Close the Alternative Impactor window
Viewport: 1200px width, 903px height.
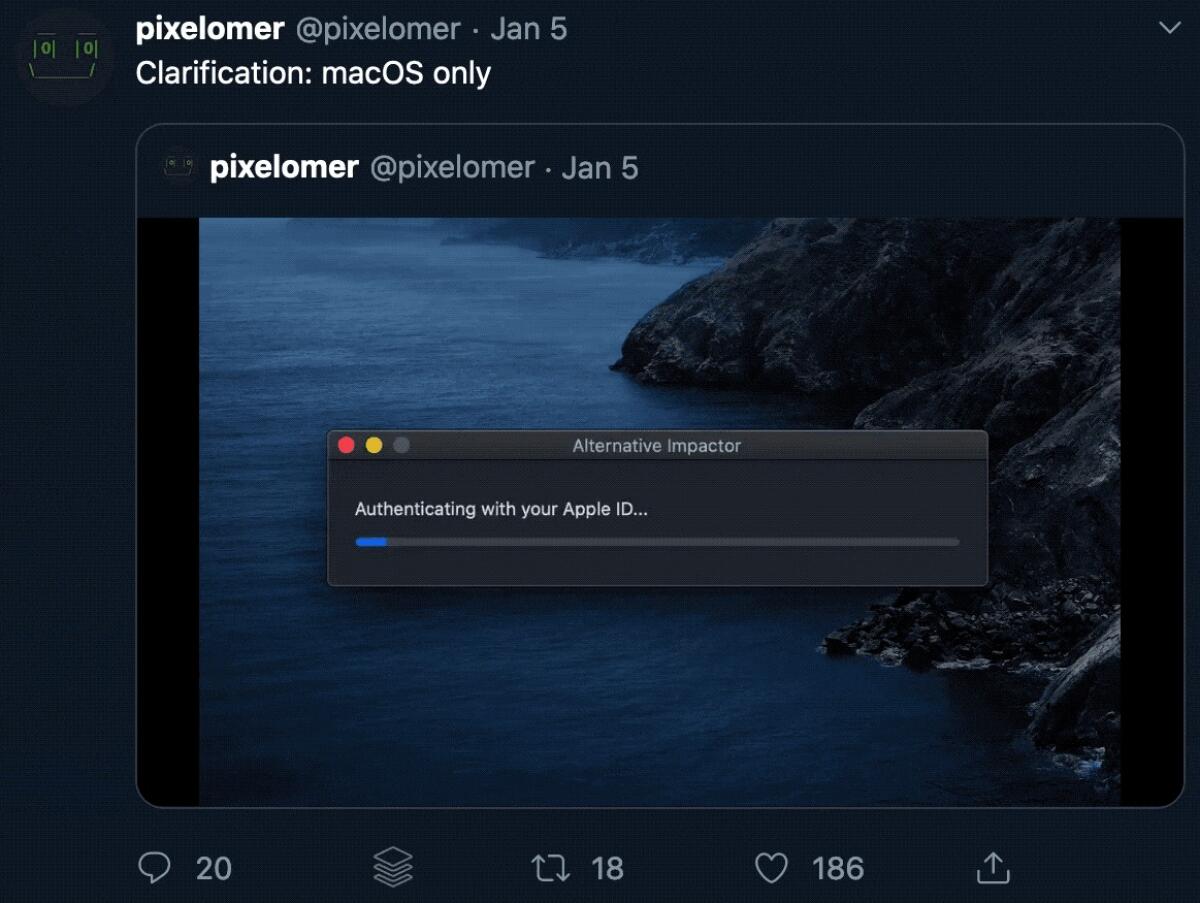[347, 446]
